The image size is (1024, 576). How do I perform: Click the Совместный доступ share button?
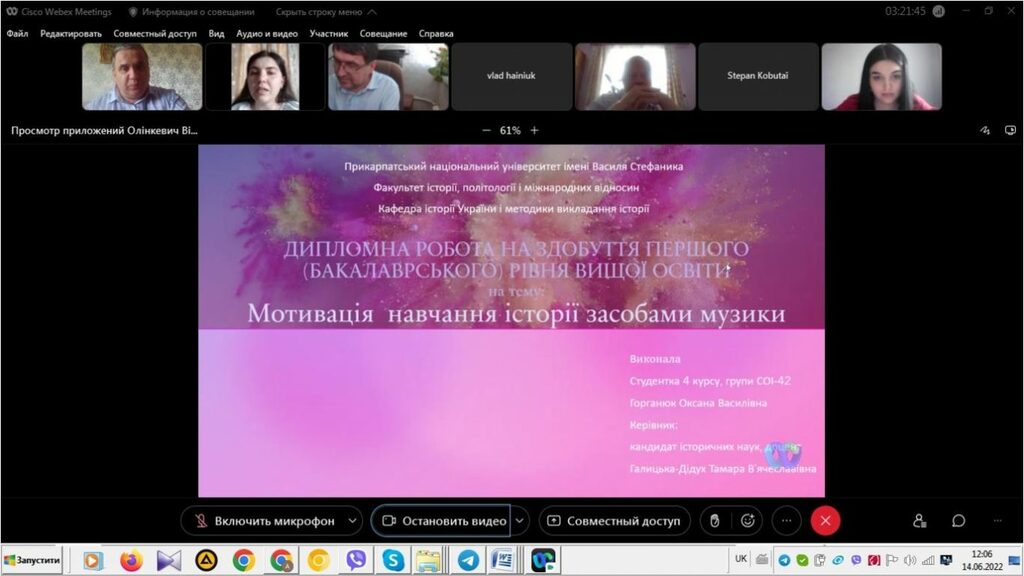pos(614,521)
